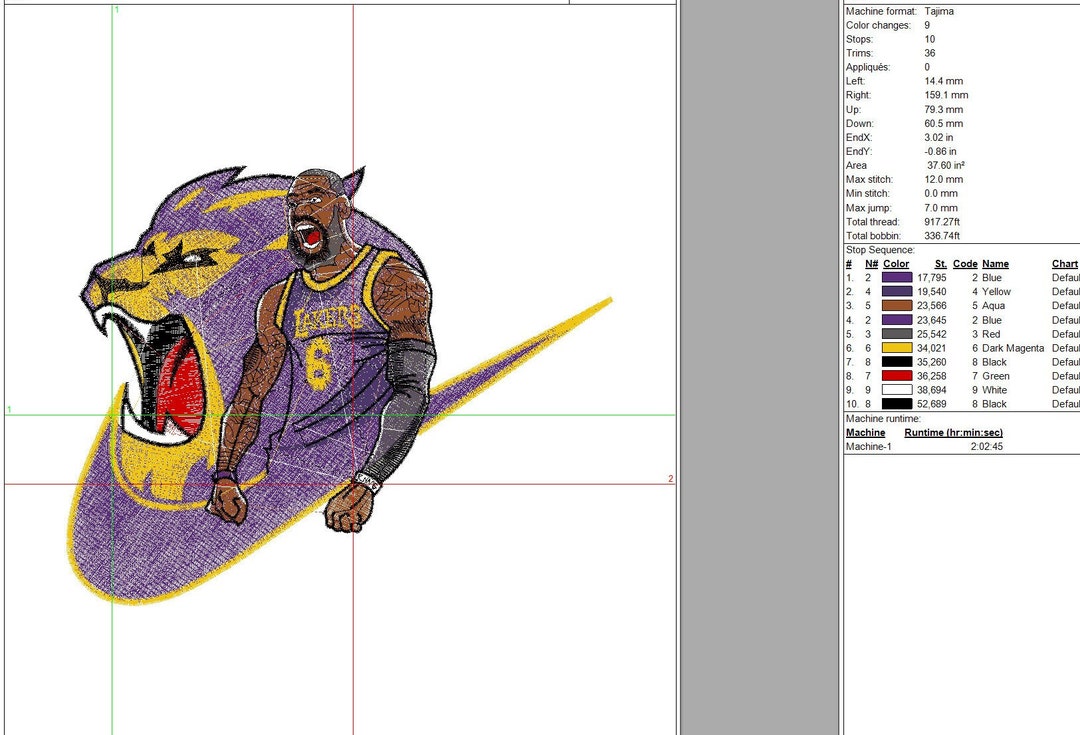Select the Dark Magenta swatch with 34,021 stitches
Image resolution: width=1080 pixels, height=735 pixels.
[x=897, y=348]
